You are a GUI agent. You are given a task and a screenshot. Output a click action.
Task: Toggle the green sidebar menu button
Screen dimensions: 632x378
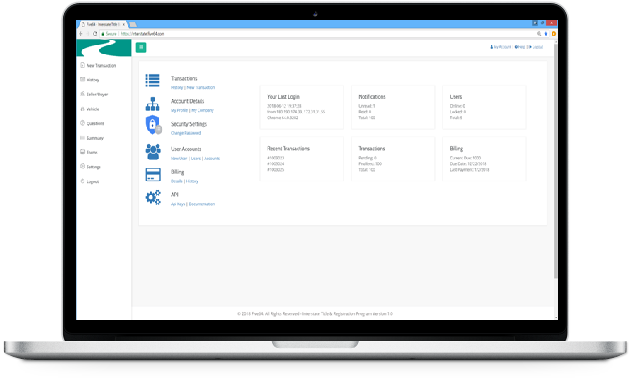coord(141,48)
